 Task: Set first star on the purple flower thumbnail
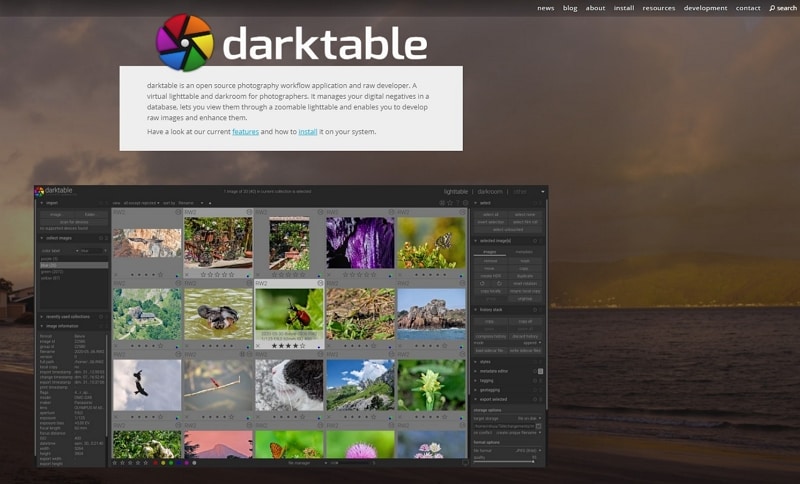[x=345, y=274]
